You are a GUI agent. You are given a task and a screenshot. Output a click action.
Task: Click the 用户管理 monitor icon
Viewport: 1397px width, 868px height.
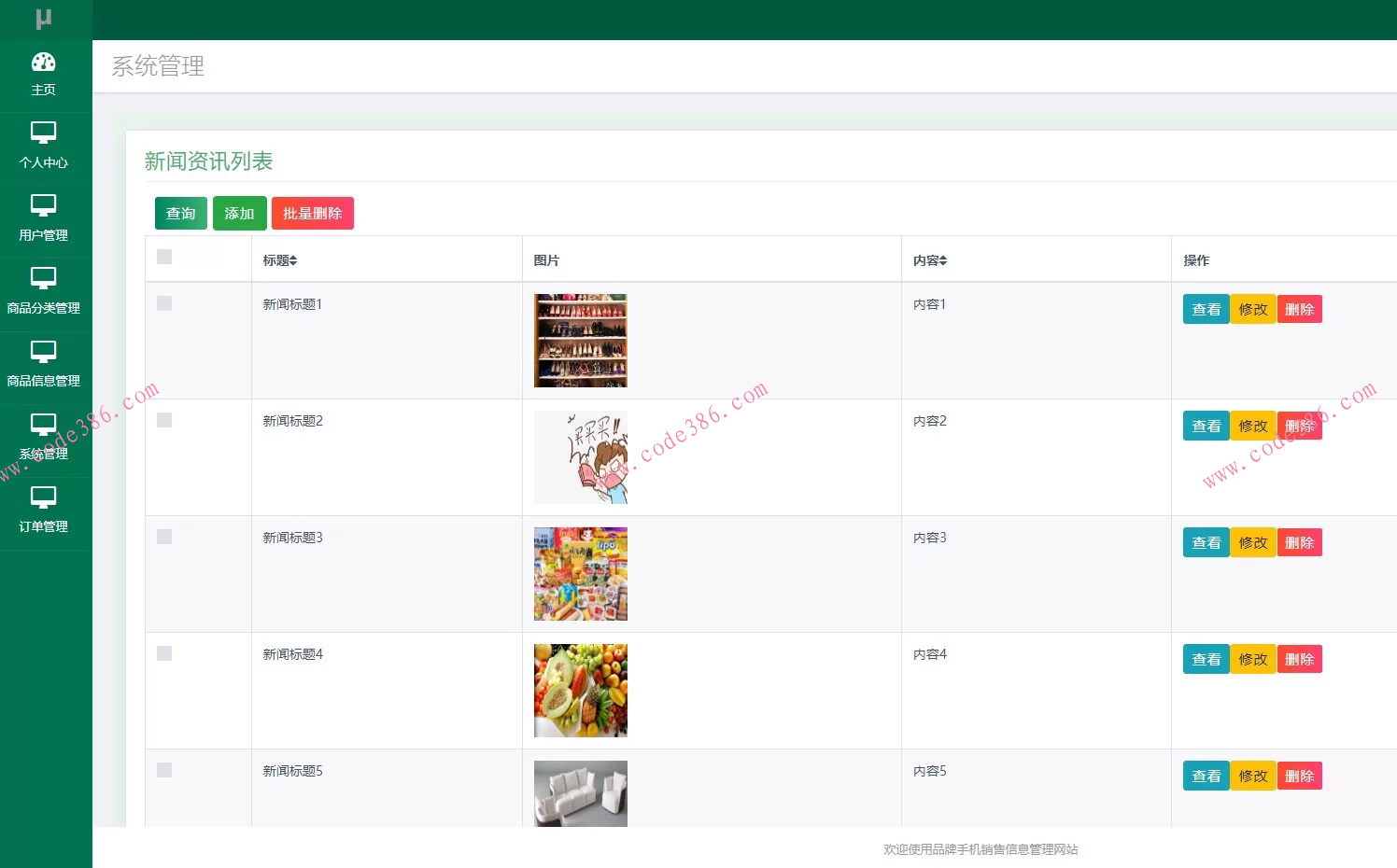click(44, 205)
